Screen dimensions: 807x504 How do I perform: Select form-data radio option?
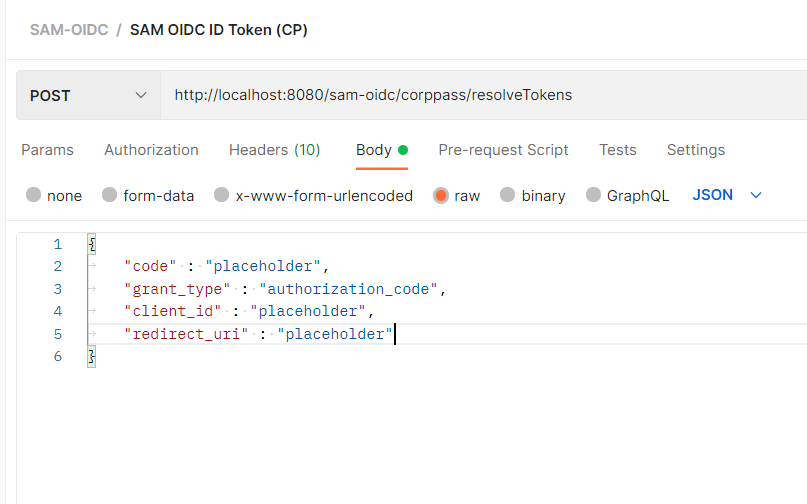[x=110, y=195]
